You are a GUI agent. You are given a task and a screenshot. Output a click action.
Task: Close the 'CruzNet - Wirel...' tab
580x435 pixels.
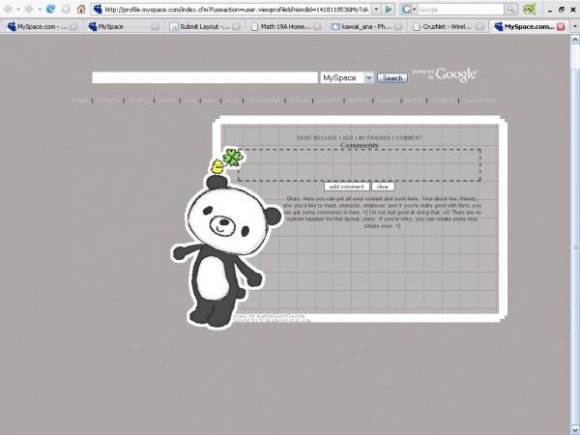480,27
